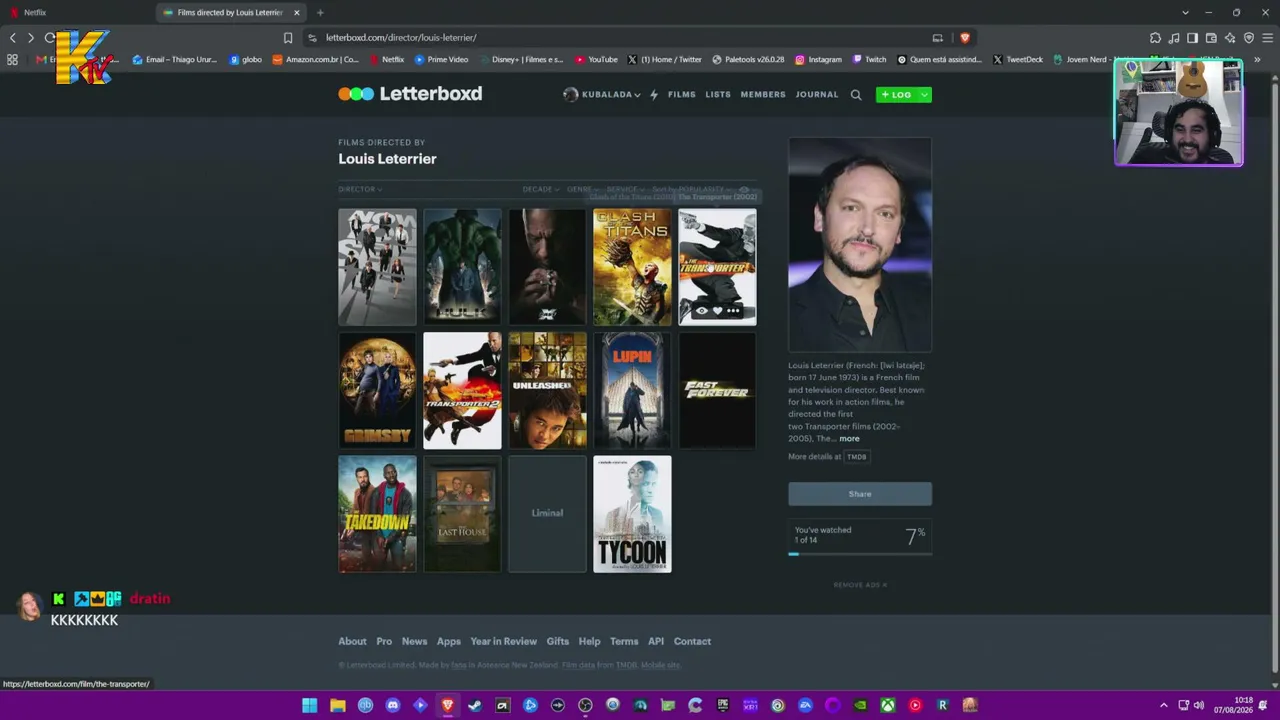The height and width of the screenshot is (720, 1280).
Task: Expand the biography with the more link
Action: (849, 439)
